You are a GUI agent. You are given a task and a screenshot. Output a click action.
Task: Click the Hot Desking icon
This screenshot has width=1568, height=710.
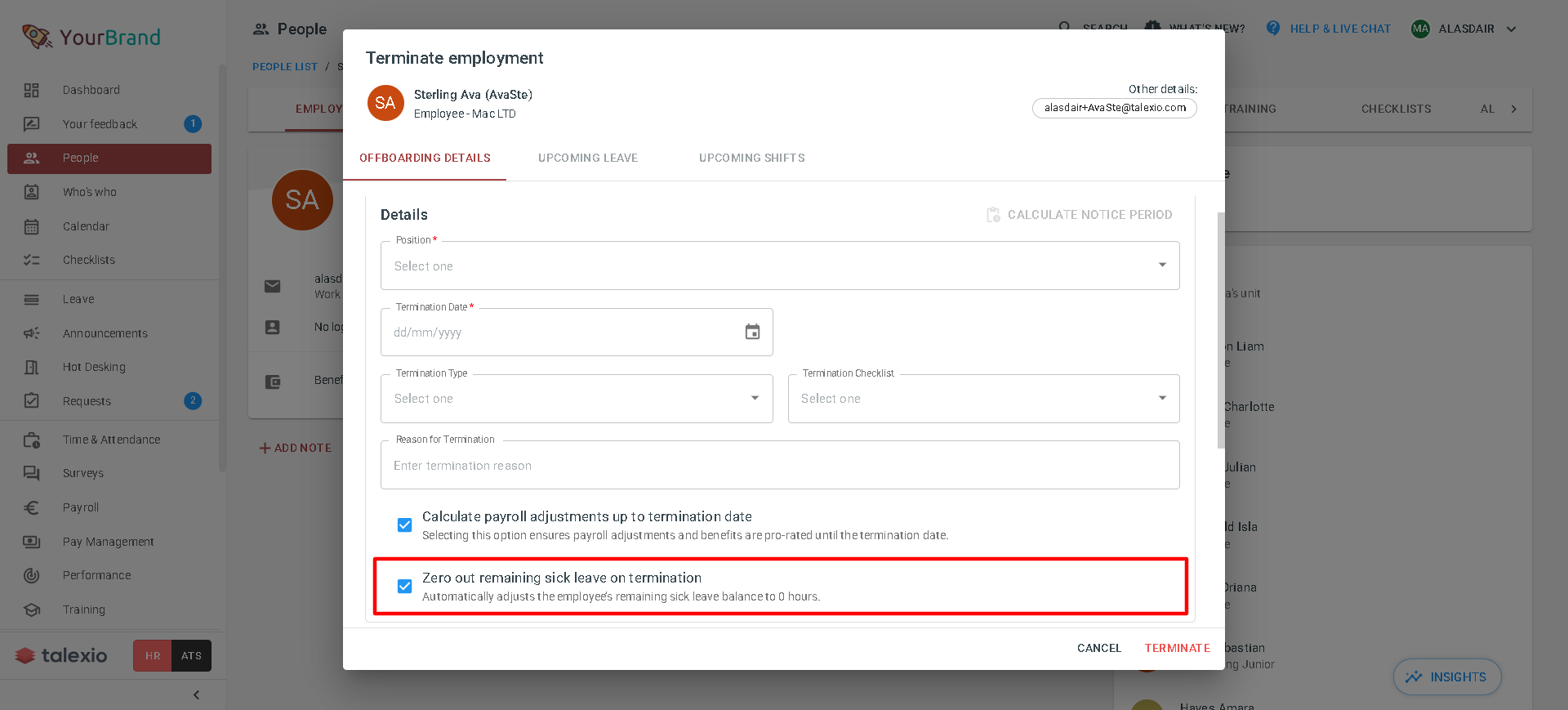(31, 367)
